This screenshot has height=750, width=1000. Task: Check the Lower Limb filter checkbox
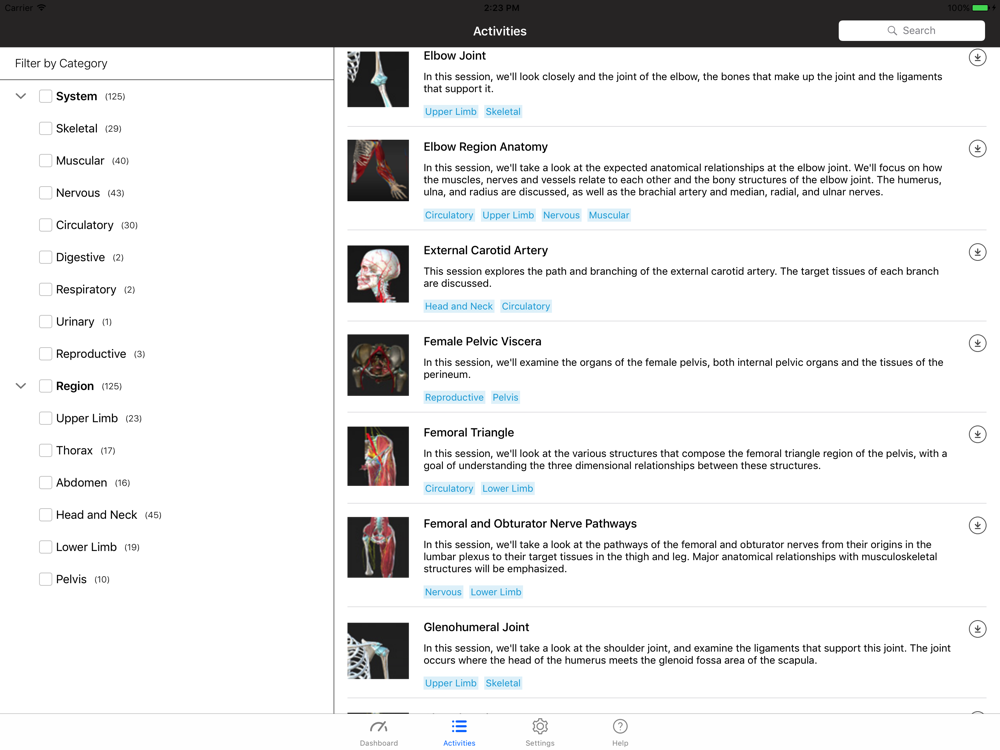click(x=45, y=547)
